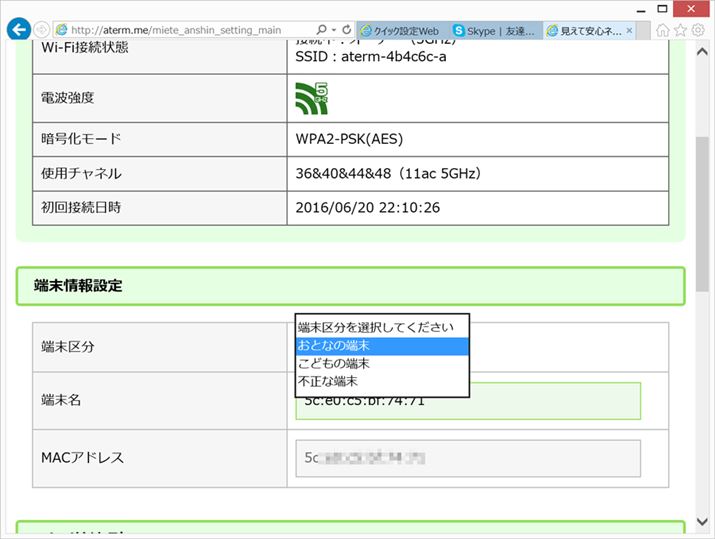Click the 端末名 text input field
The height and width of the screenshot is (539, 715).
click(x=468, y=401)
